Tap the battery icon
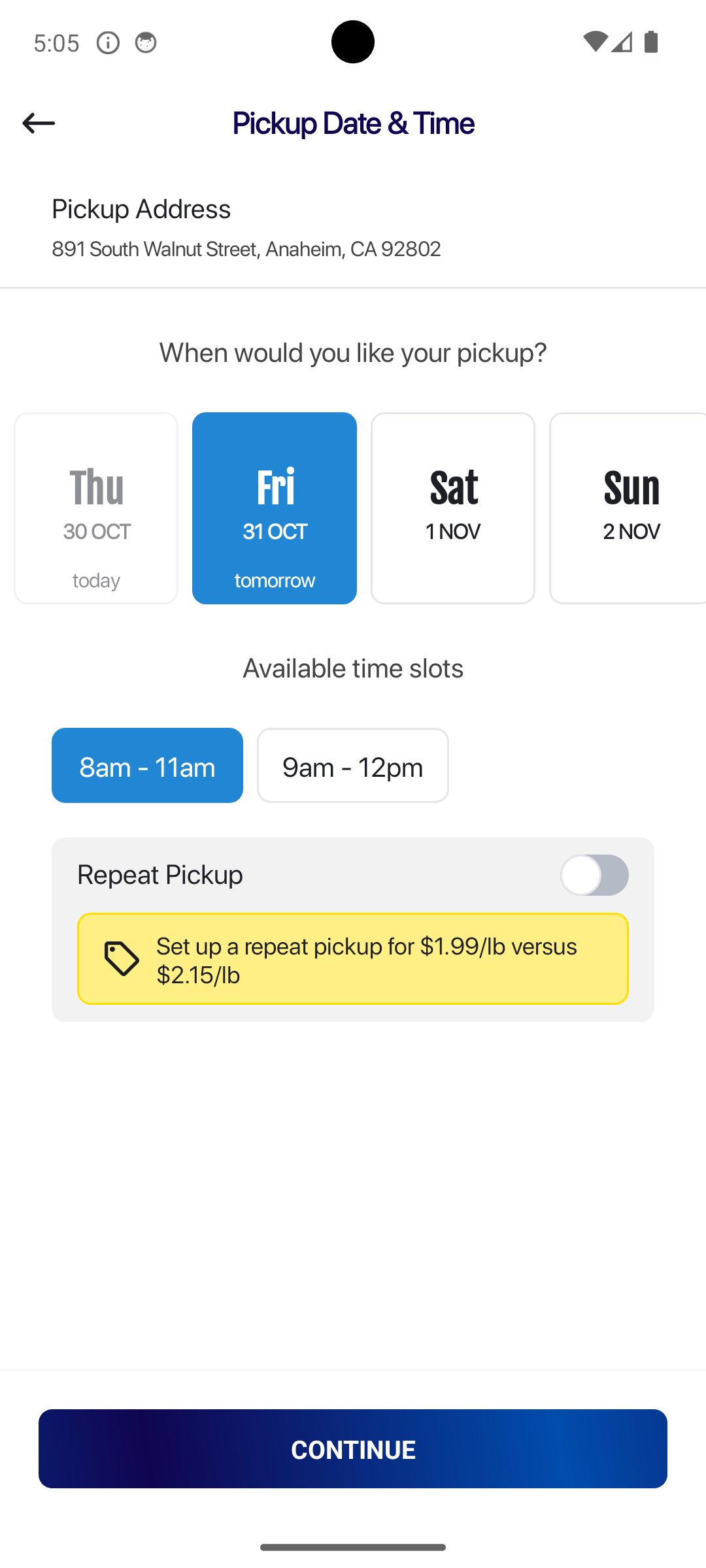This screenshot has height=1568, width=706. [650, 42]
